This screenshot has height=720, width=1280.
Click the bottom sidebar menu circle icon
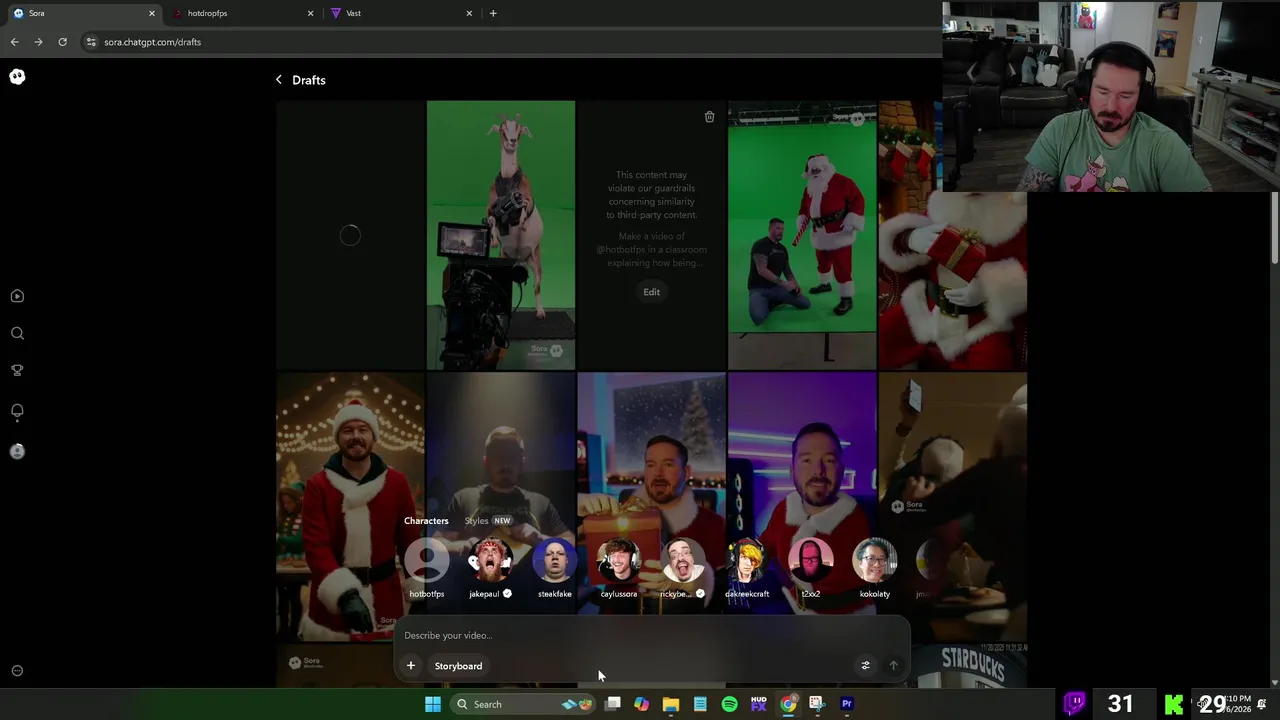click(17, 671)
